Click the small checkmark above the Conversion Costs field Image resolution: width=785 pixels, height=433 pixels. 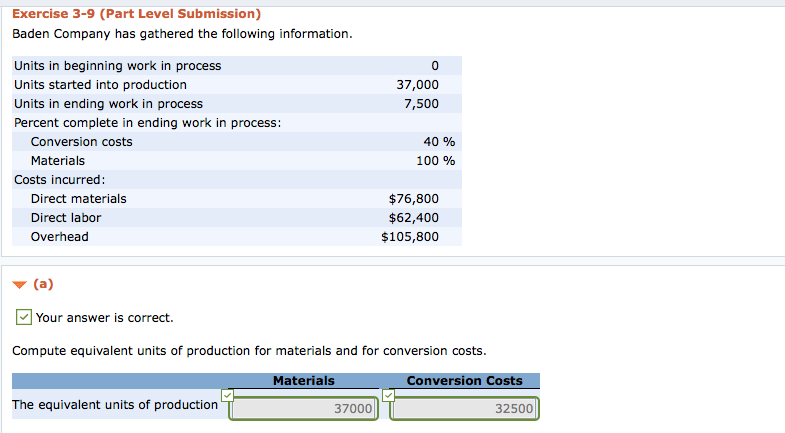[389, 395]
